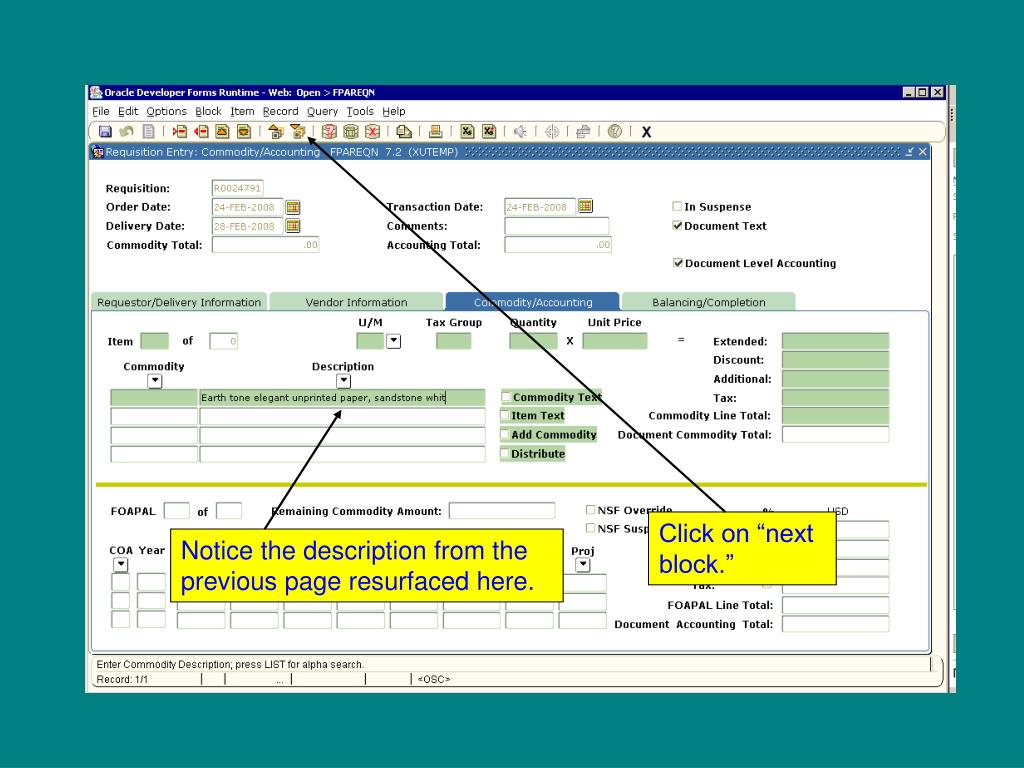Viewport: 1024px width, 768px height.
Task: Click the '<OSC>' status bar indicator
Action: pos(434,679)
